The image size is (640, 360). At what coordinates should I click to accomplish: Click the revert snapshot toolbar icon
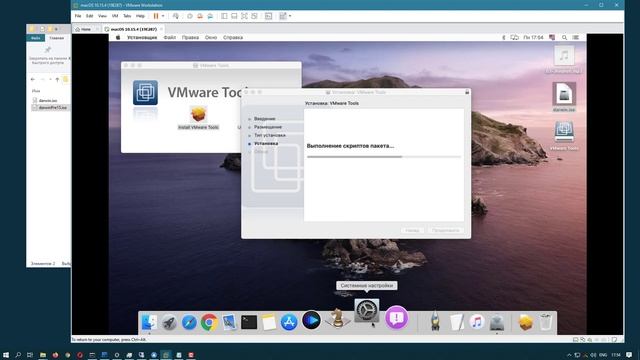click(200, 16)
